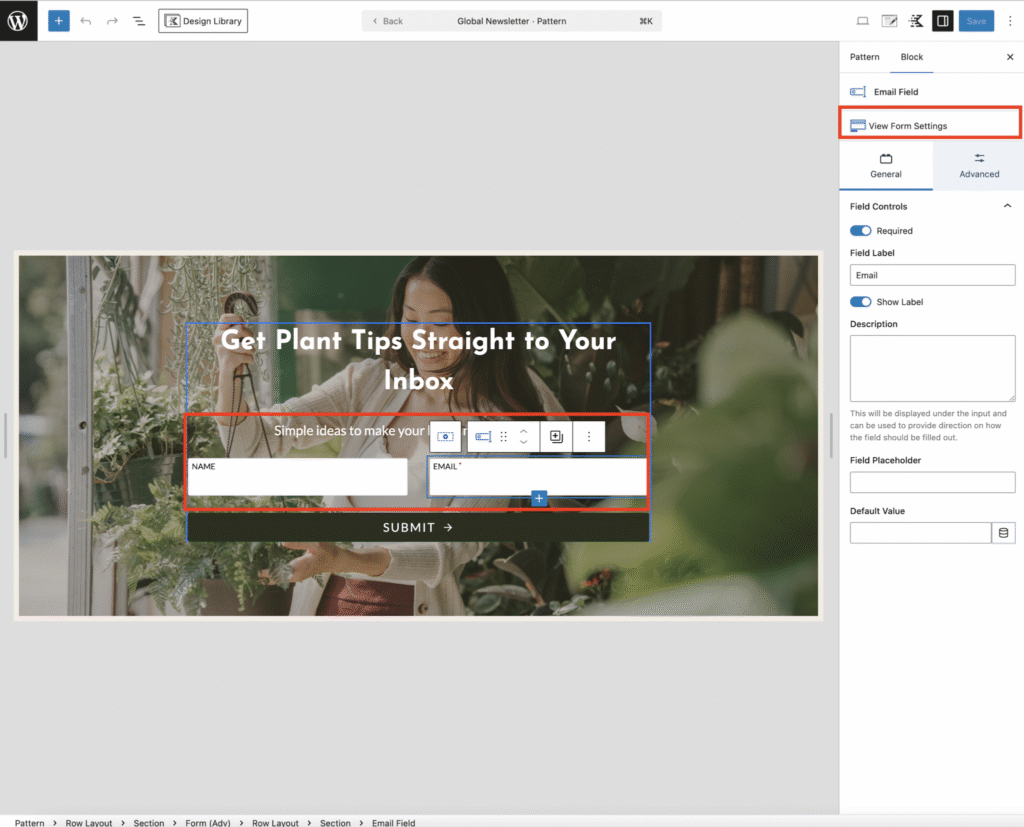The image size is (1024, 827).
Task: Open block options three-dot menu in toolbar
Action: 589,437
